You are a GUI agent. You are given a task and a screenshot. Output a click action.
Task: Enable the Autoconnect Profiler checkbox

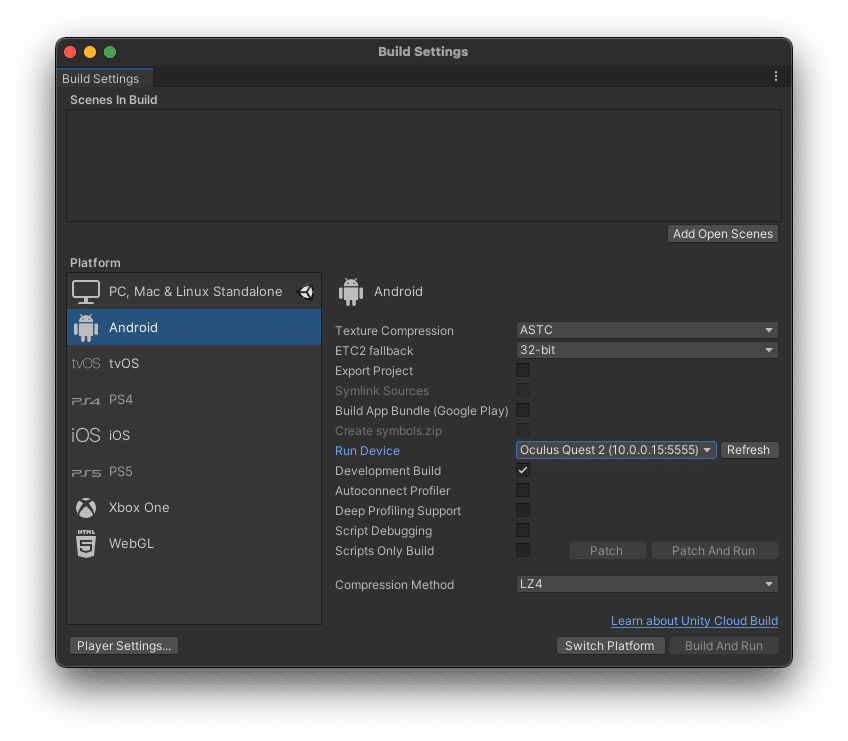(x=523, y=491)
